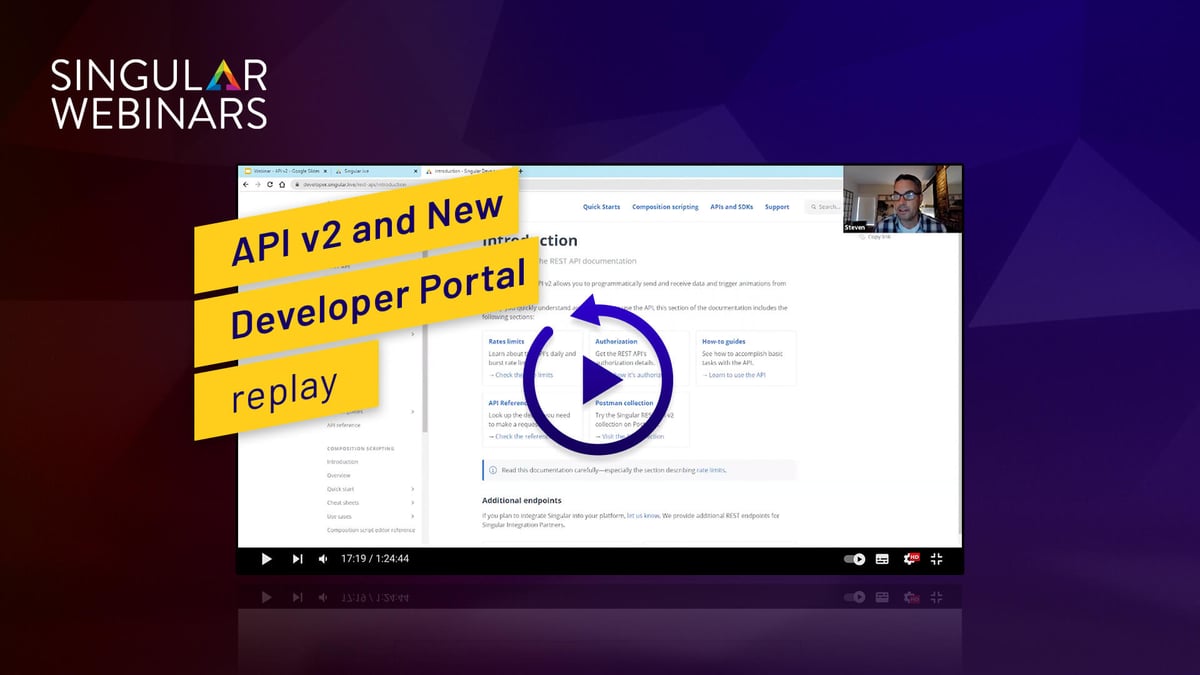Toggle the autoplay switch
This screenshot has width=1200, height=675.
854,559
